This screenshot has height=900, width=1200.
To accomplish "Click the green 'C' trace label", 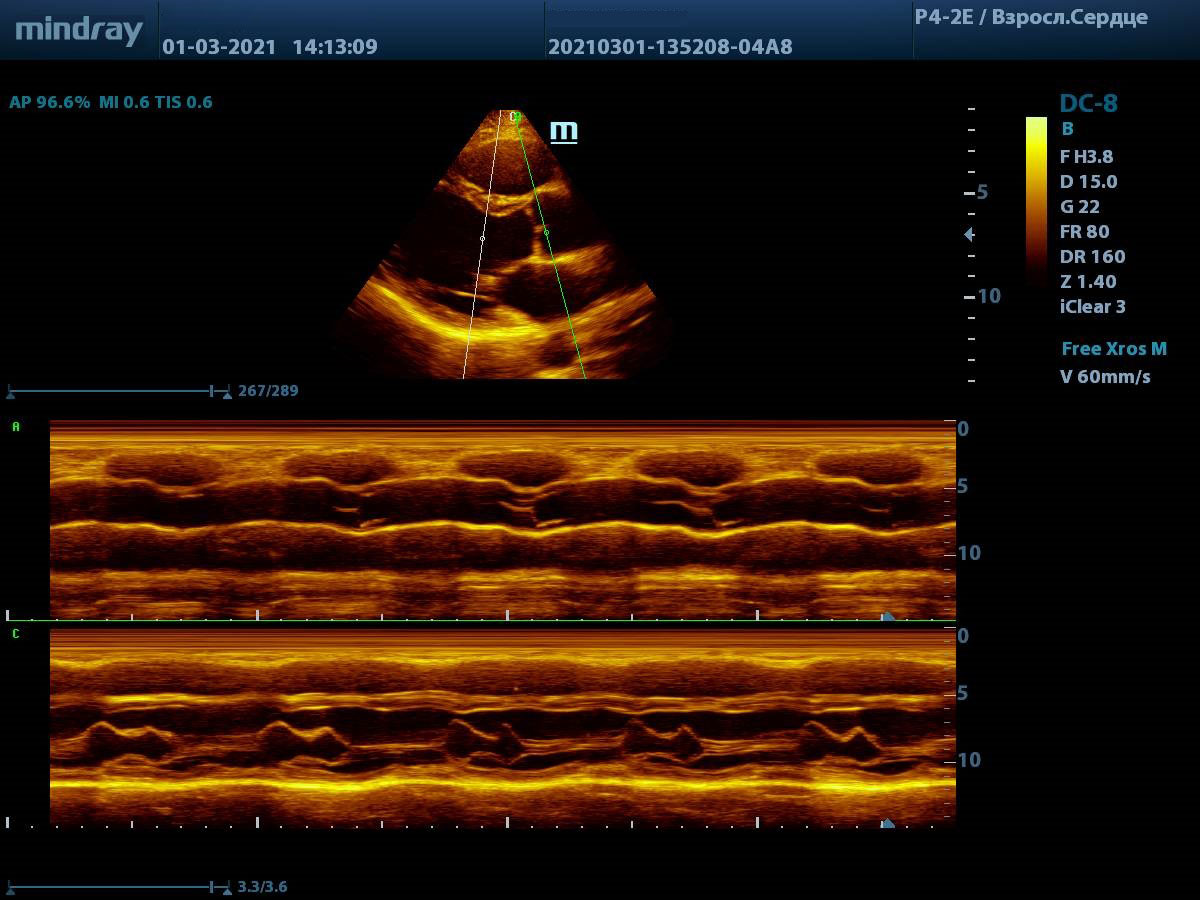I will coord(15,634).
